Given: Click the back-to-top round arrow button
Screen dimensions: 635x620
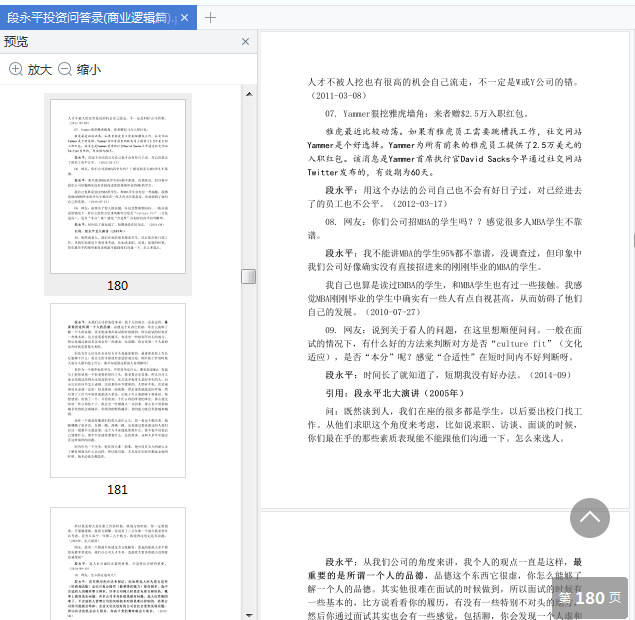Looking at the screenshot, I should pos(590,518).
